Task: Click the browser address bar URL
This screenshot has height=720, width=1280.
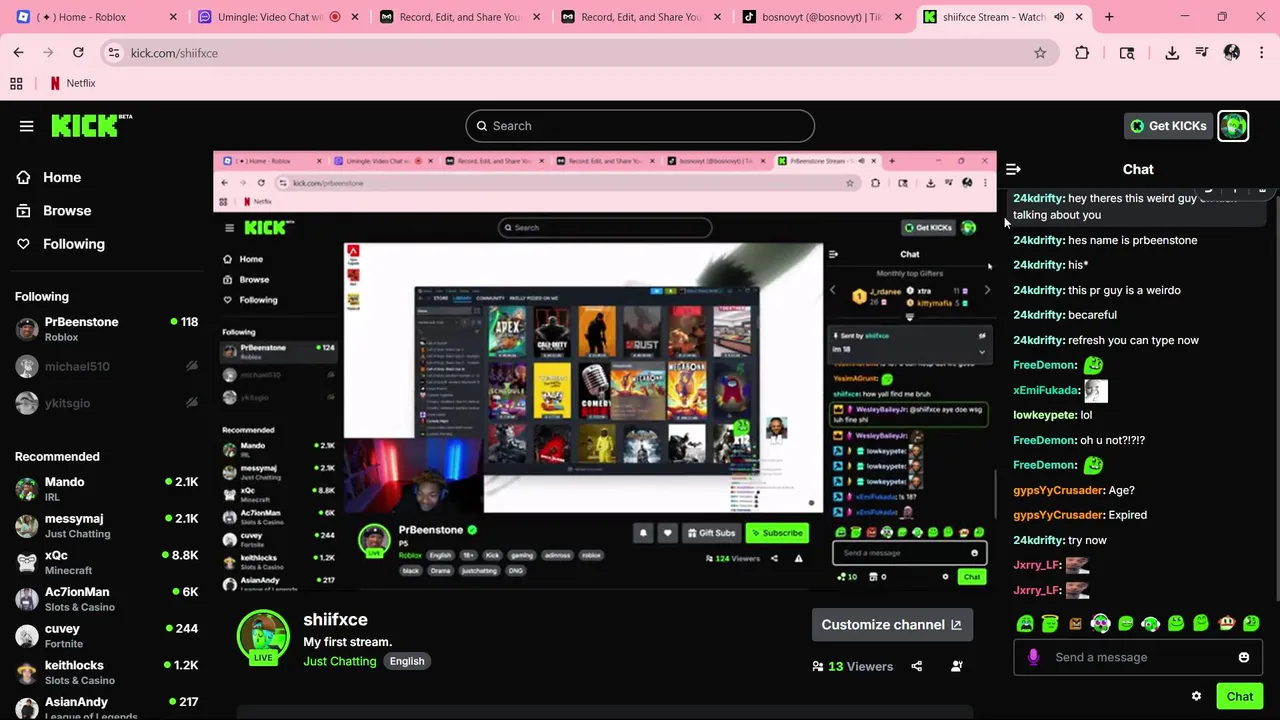Action: coord(174,53)
